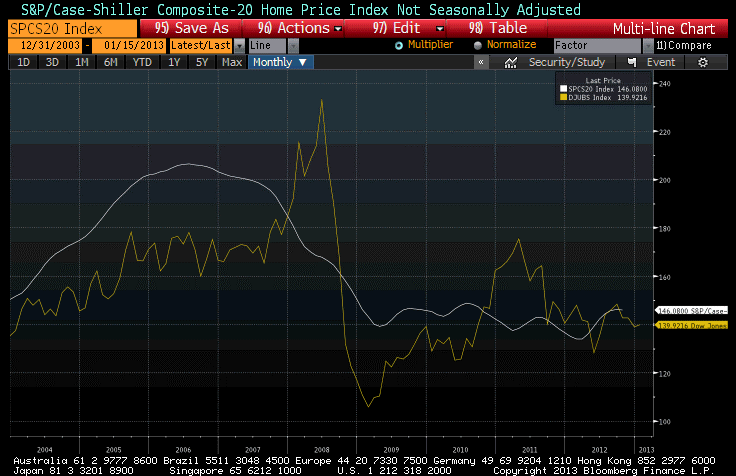Image resolution: width=736 pixels, height=476 pixels.
Task: Click the 2008 x-axis label
Action: [x=322, y=450]
